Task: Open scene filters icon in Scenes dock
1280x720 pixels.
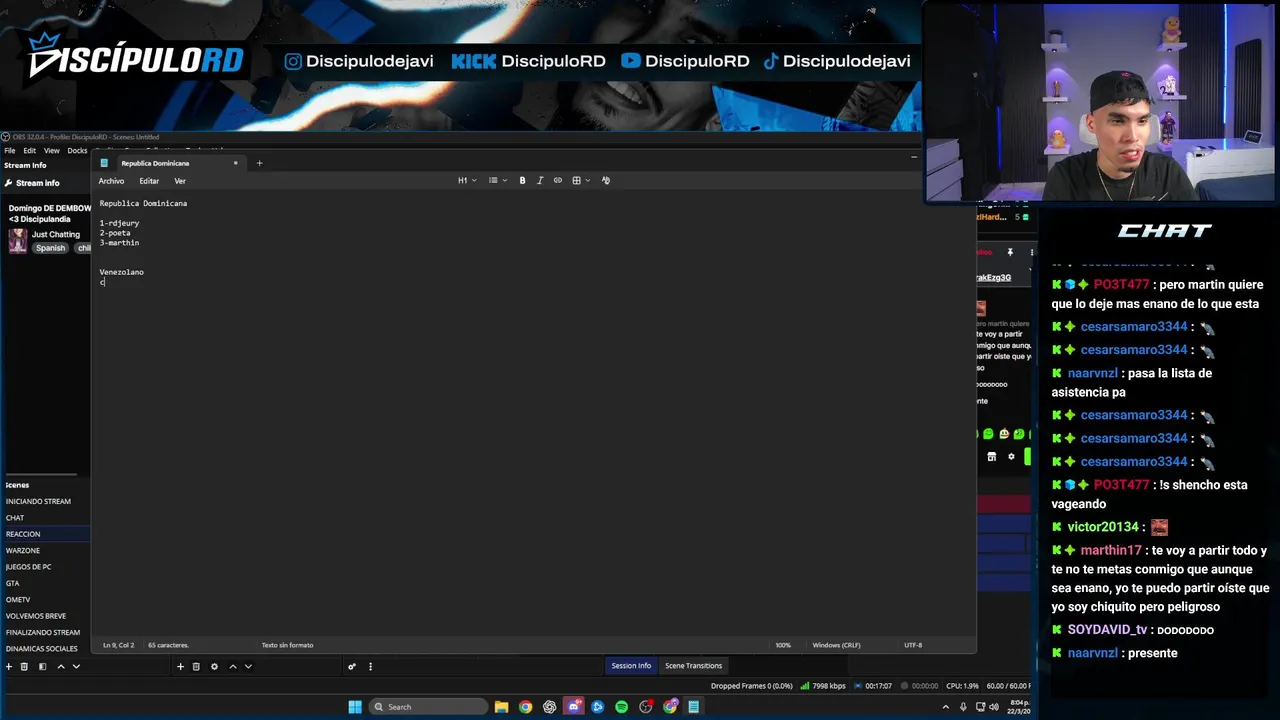Action: [42, 666]
